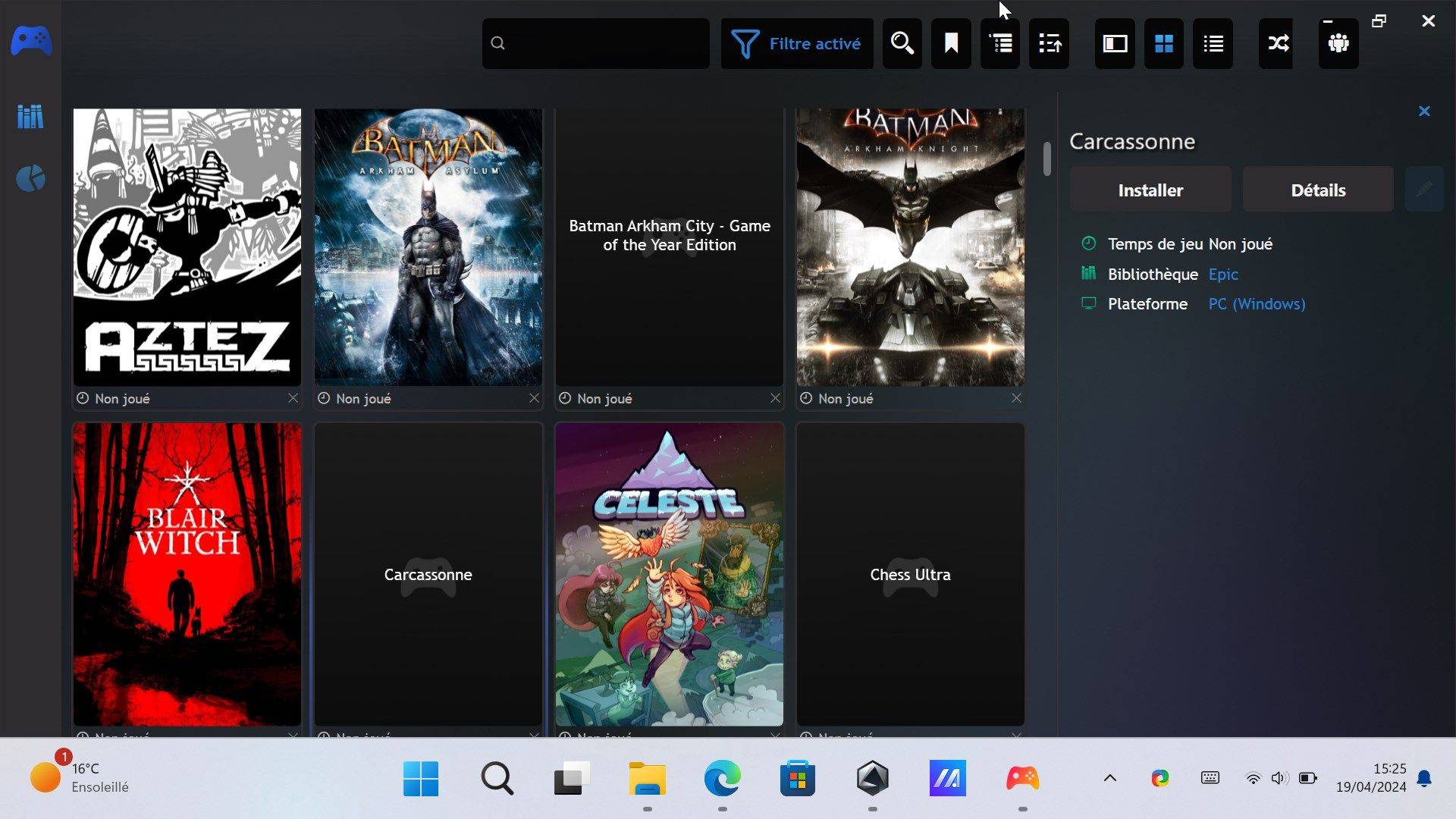Screen dimensions: 1456x819
Task: Switch to grid view layout
Action: point(1164,43)
